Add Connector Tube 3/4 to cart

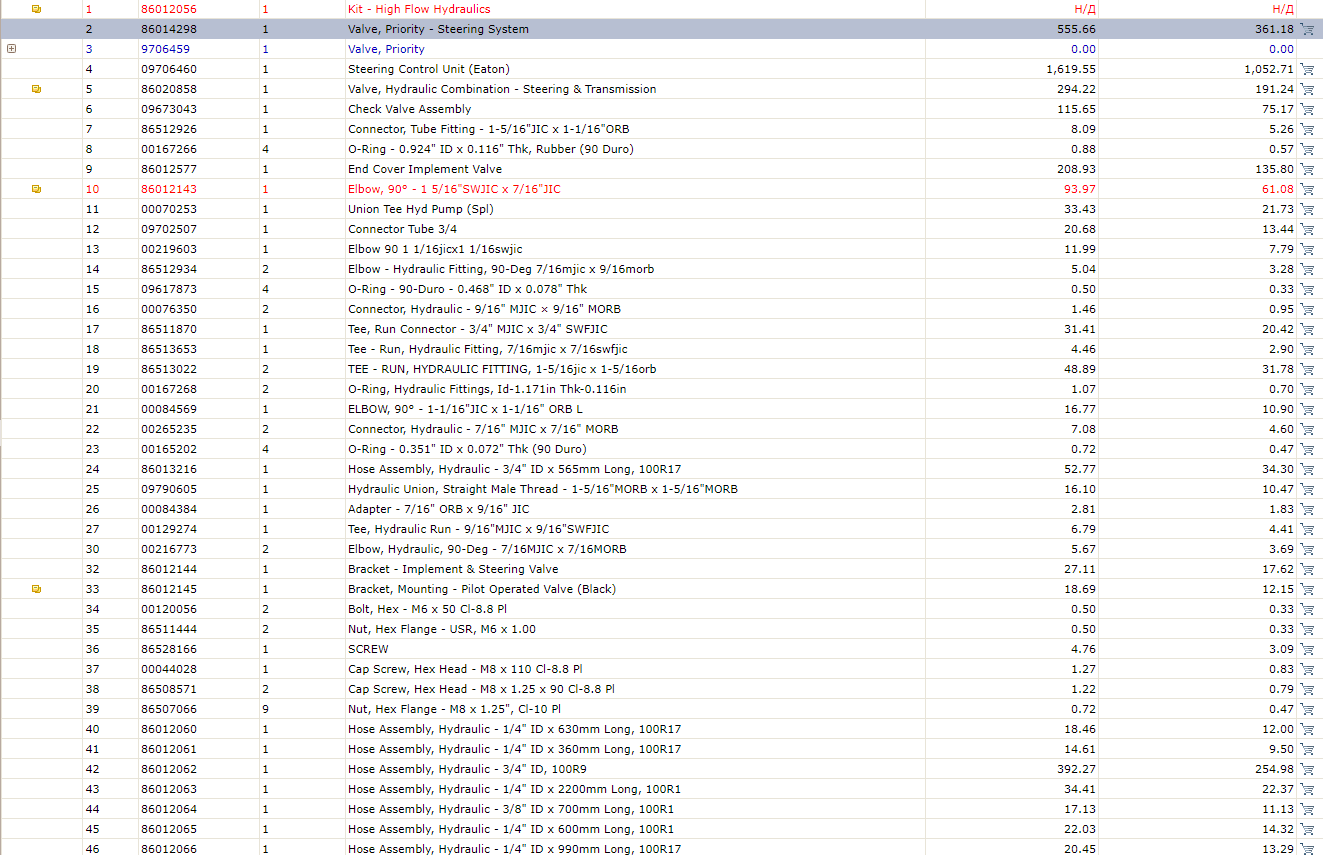(x=1307, y=229)
